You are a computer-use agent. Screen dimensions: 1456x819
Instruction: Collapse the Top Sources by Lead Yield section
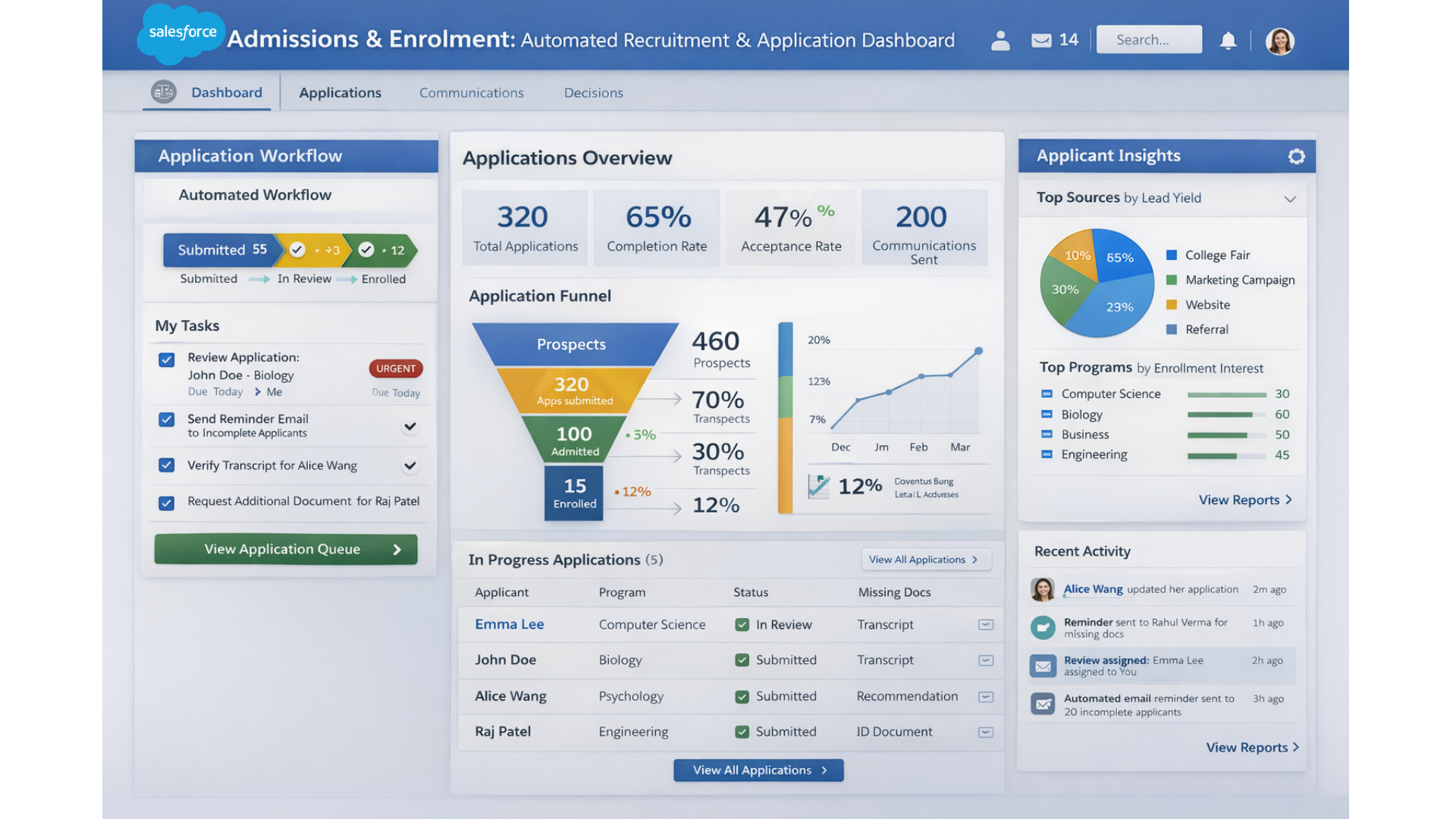click(x=1290, y=198)
